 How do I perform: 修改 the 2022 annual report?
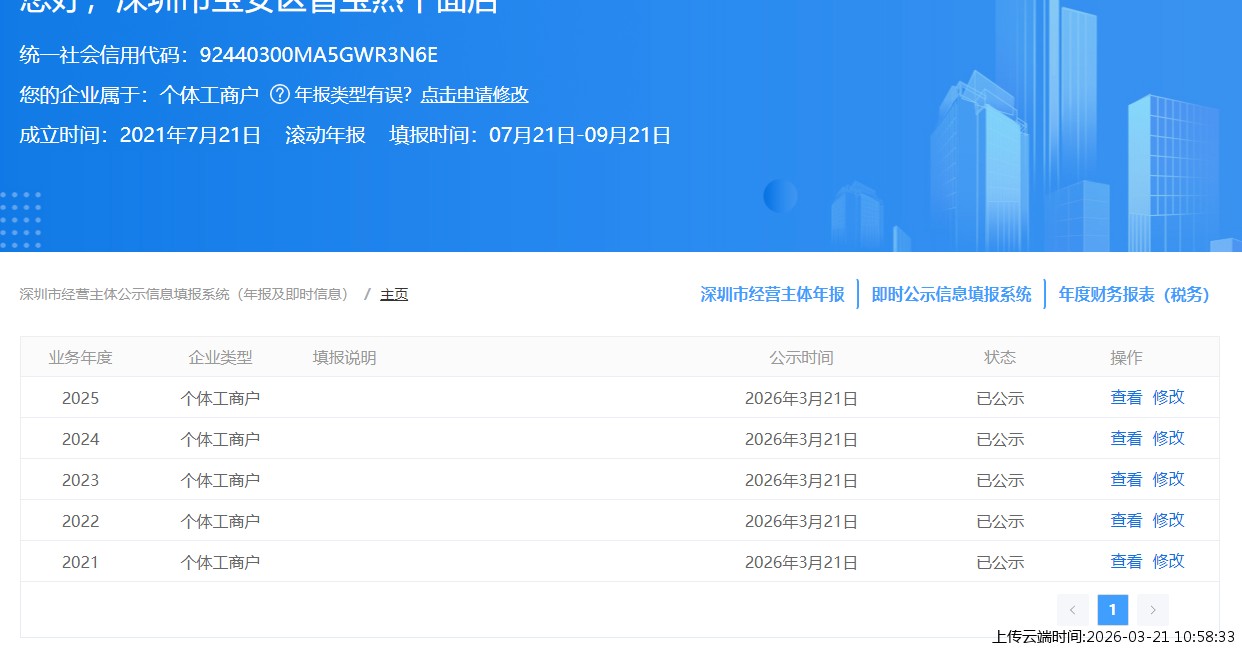tap(1168, 520)
